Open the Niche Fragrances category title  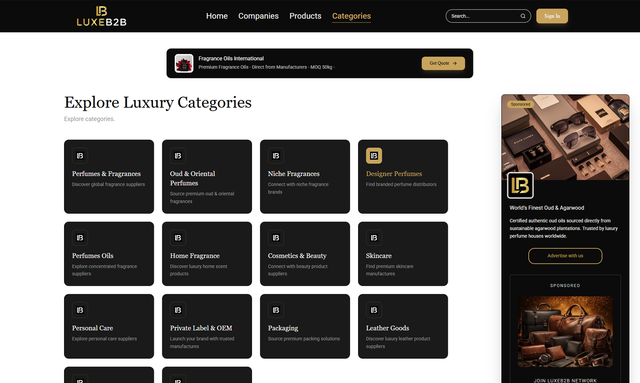point(293,174)
